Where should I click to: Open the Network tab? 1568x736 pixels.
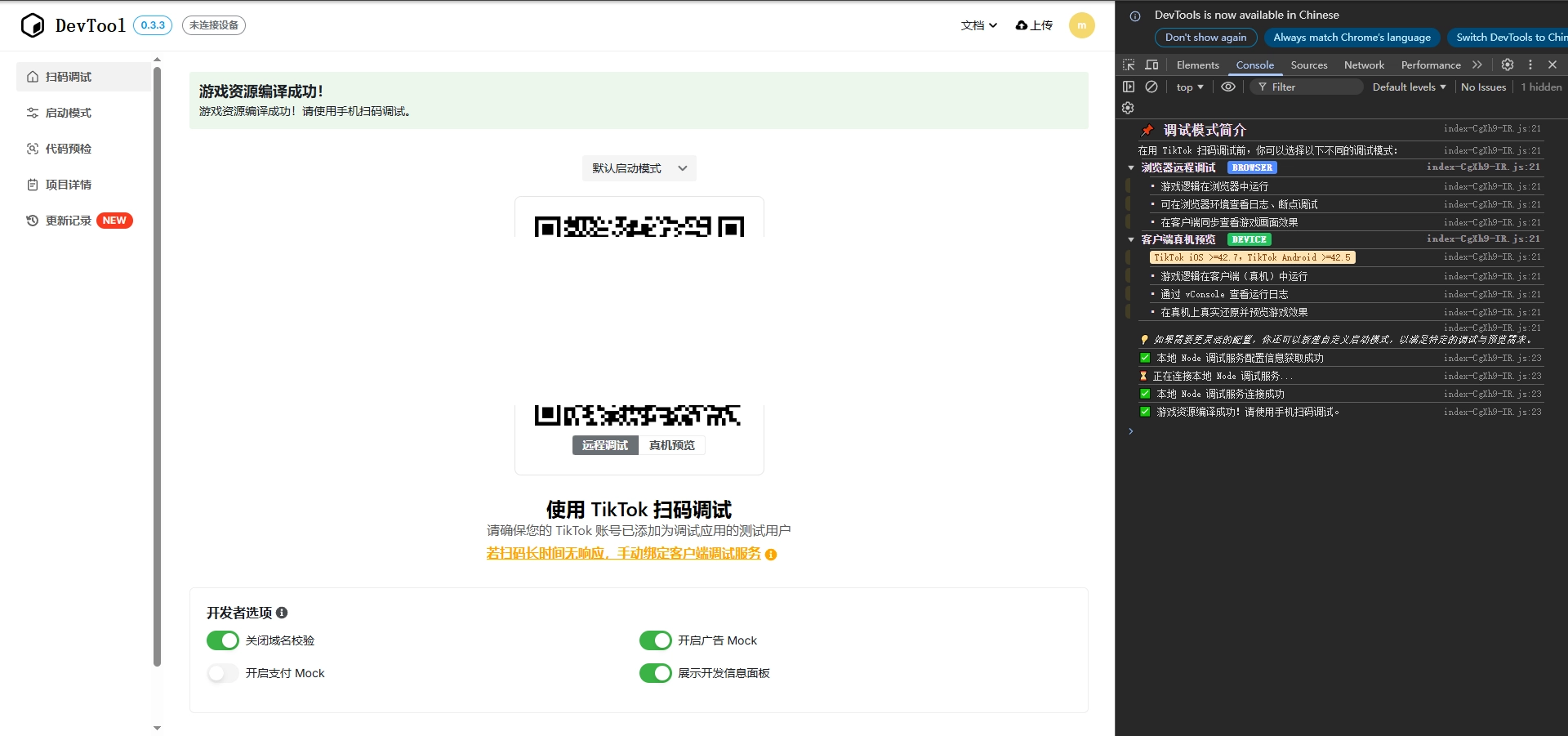pyautogui.click(x=1364, y=65)
